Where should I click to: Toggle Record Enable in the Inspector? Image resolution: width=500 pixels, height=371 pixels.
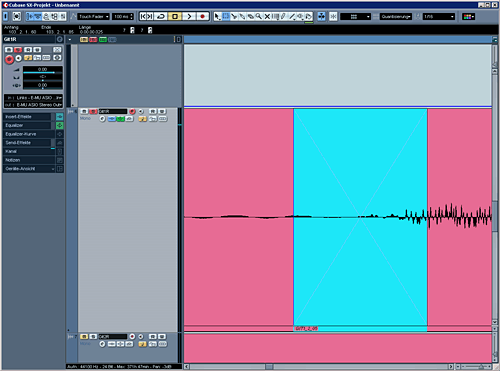9,59
